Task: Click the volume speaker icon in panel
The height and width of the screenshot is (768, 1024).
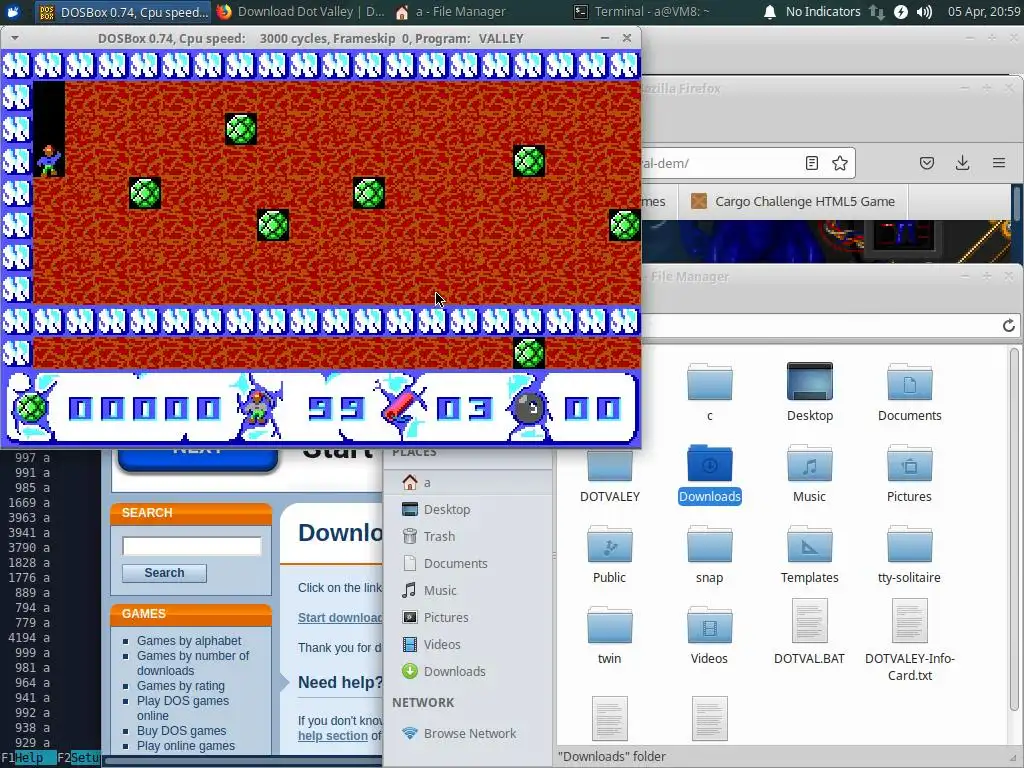Action: 924,12
